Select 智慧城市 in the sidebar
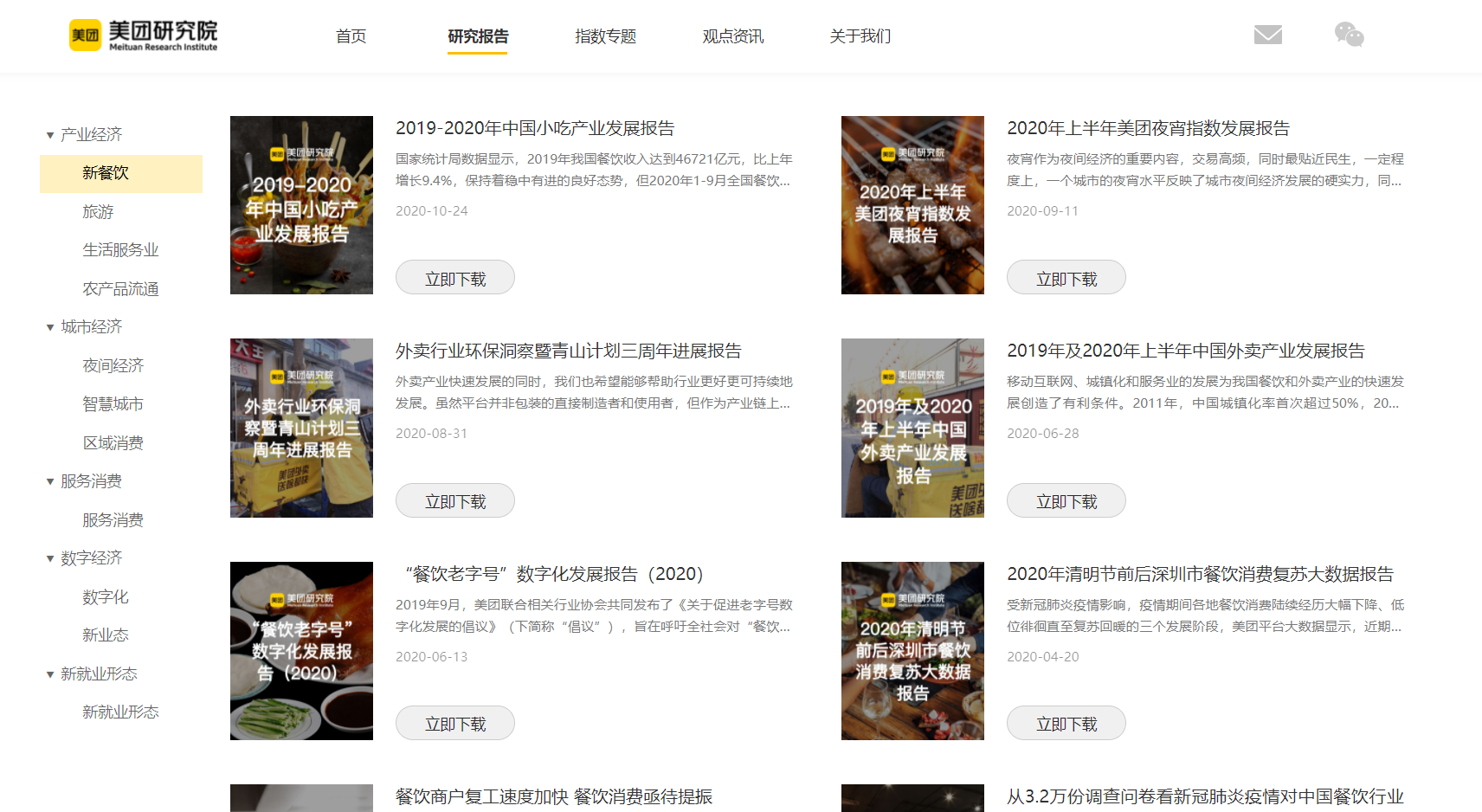 coord(113,404)
